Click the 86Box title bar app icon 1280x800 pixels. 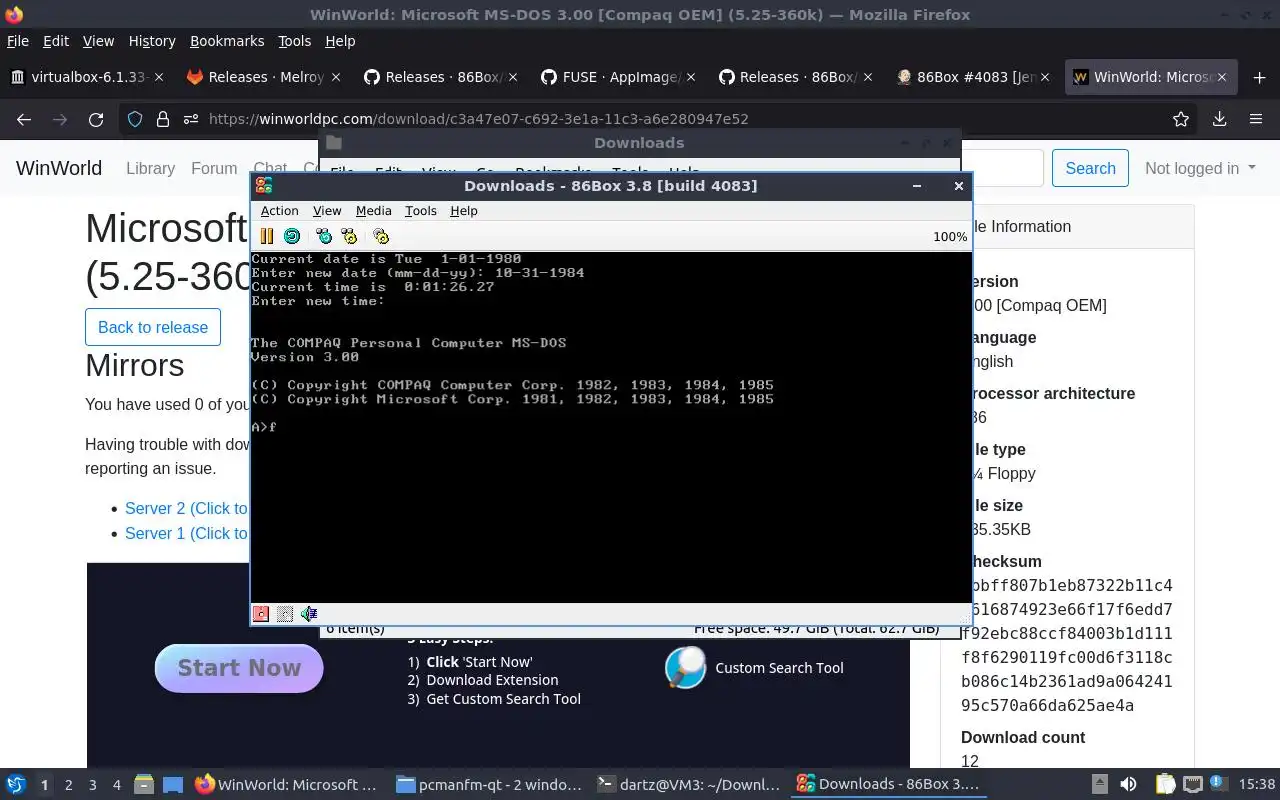coord(264,185)
